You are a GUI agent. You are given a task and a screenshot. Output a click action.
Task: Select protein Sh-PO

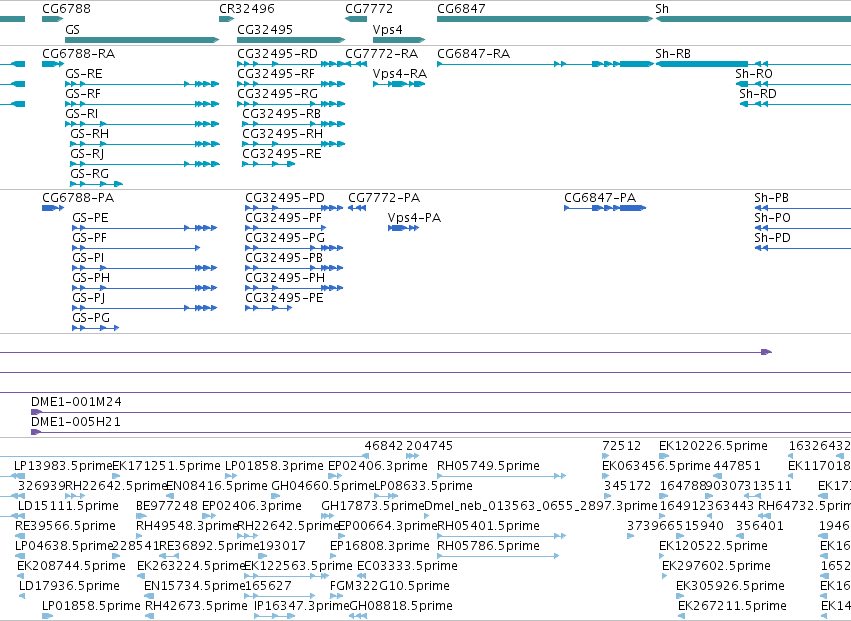click(x=772, y=218)
